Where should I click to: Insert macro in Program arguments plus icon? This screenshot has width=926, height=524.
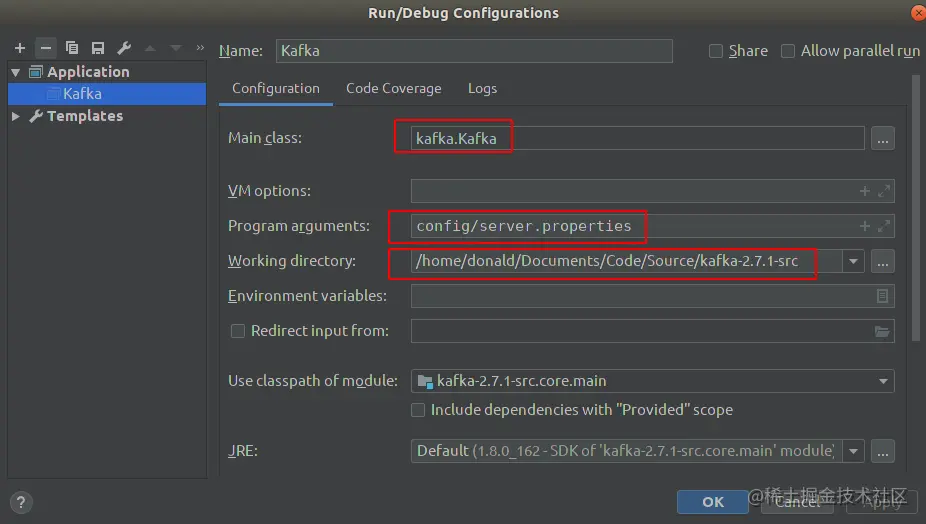click(x=865, y=226)
